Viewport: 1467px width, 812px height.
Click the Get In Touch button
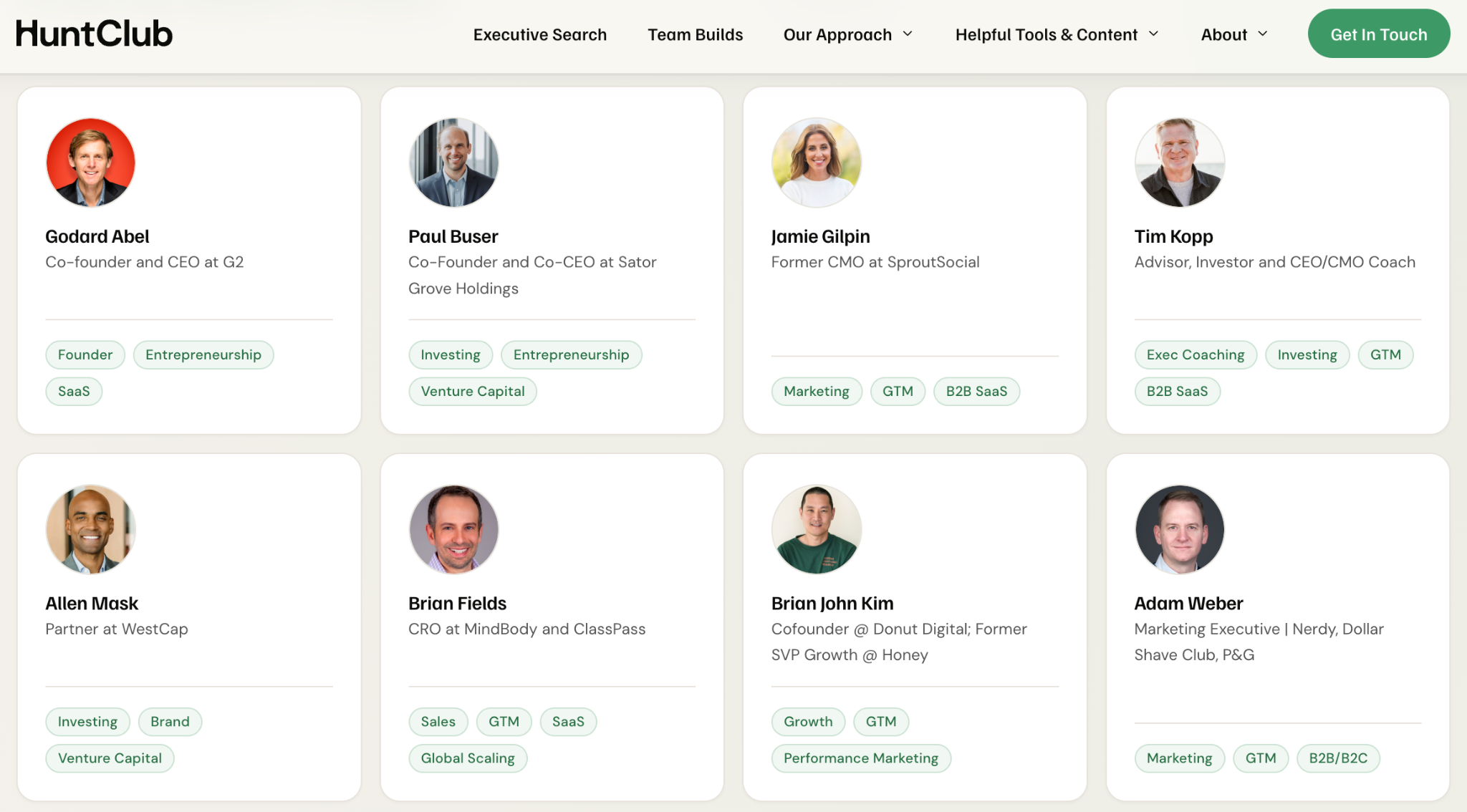[x=1378, y=34]
